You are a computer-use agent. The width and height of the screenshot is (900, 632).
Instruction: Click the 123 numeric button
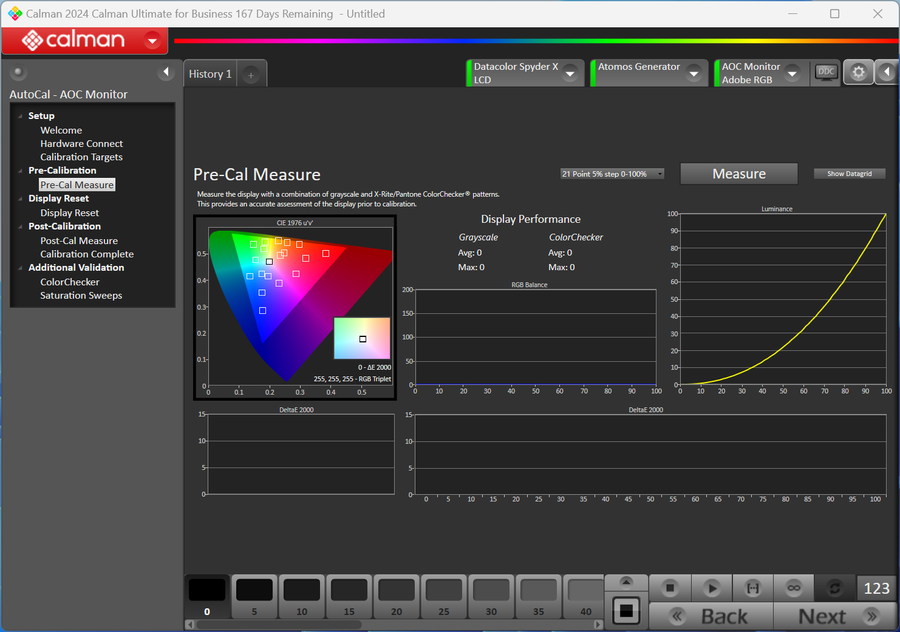point(876,588)
